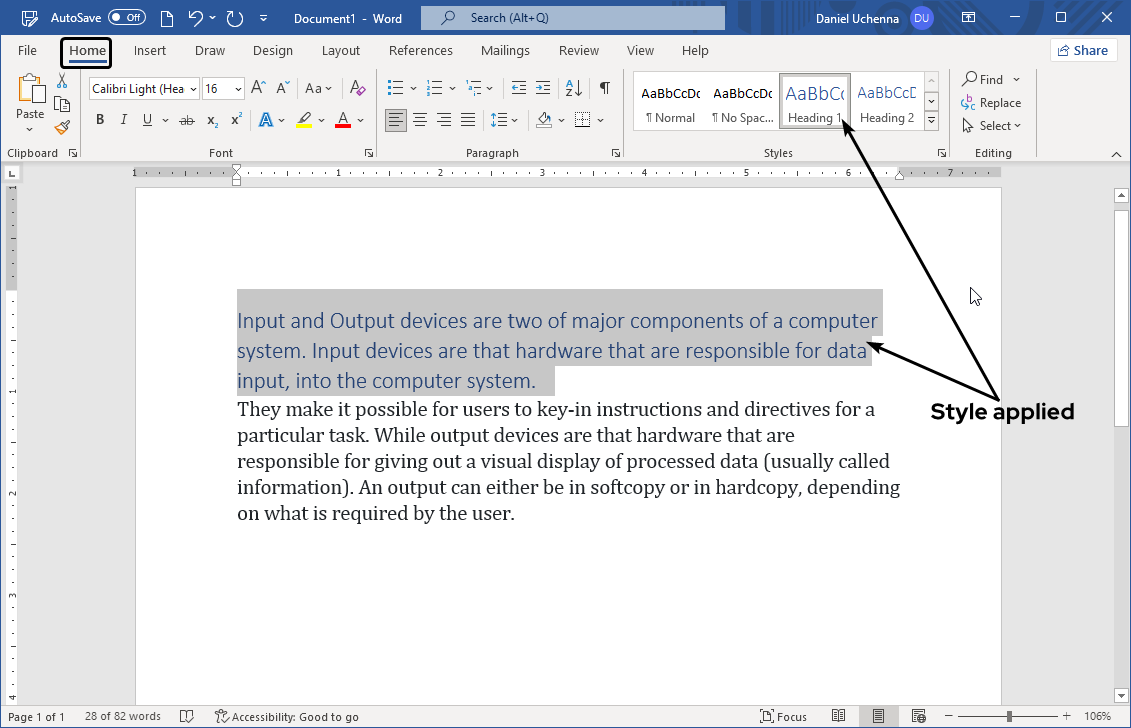This screenshot has height=728, width=1131.
Task: Click the zoom slider handle
Action: pyautogui.click(x=1009, y=716)
